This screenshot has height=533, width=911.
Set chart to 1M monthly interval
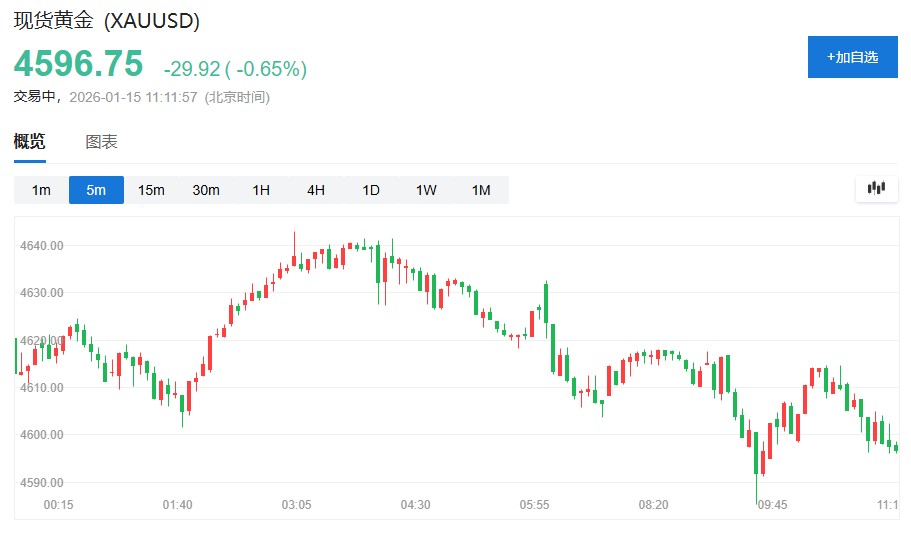(x=481, y=190)
